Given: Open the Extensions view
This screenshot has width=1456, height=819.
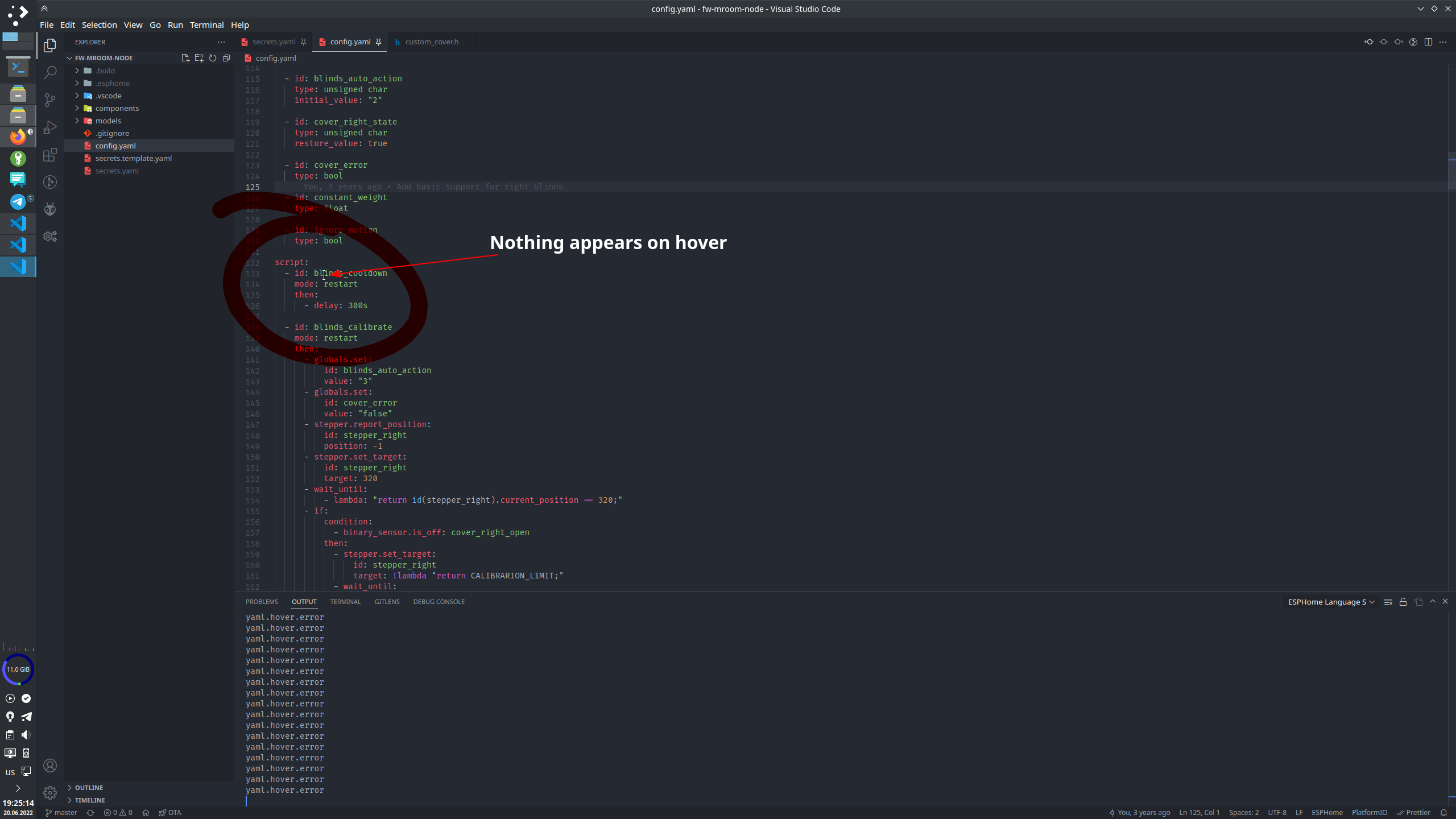Looking at the screenshot, I should [50, 155].
